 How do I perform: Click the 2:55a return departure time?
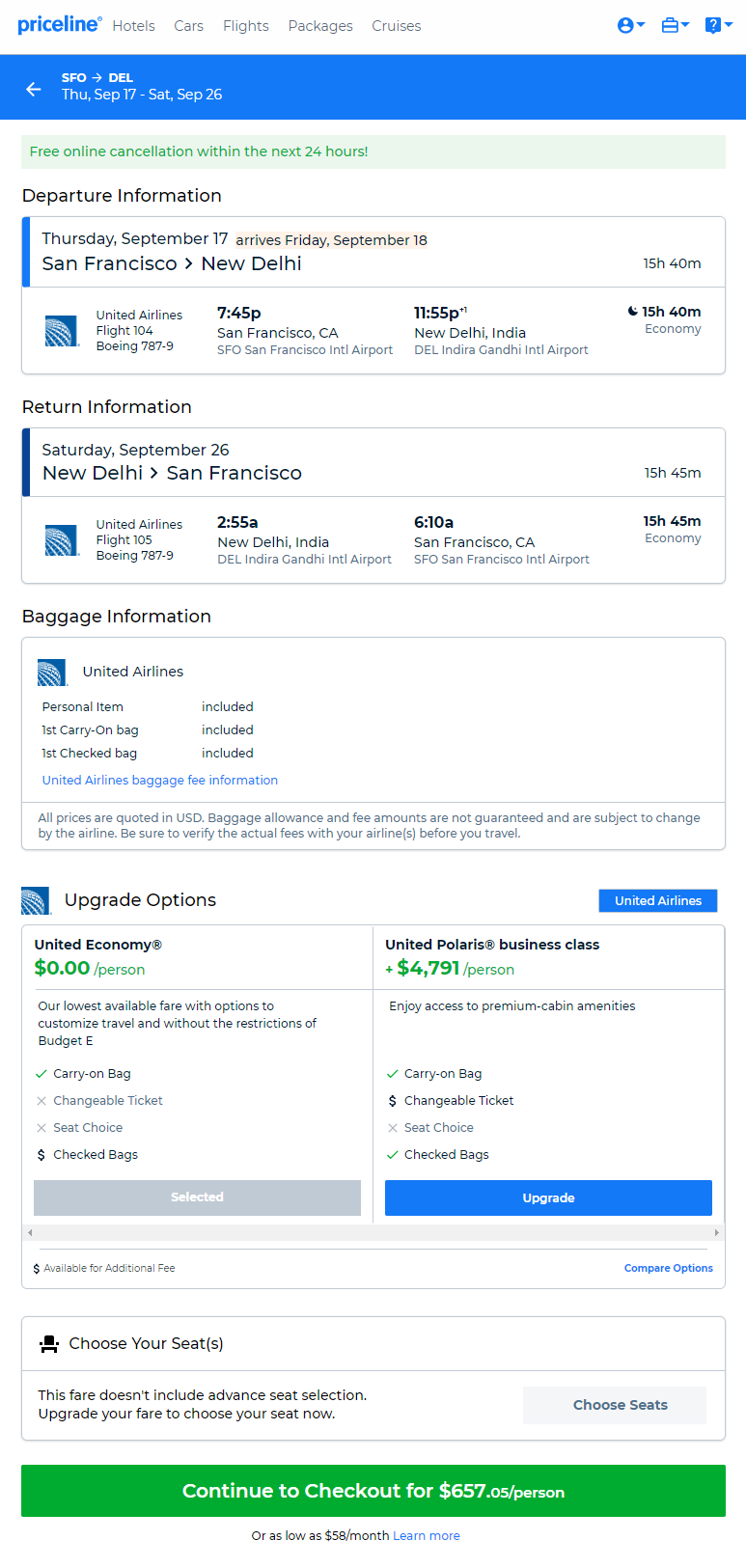(237, 522)
